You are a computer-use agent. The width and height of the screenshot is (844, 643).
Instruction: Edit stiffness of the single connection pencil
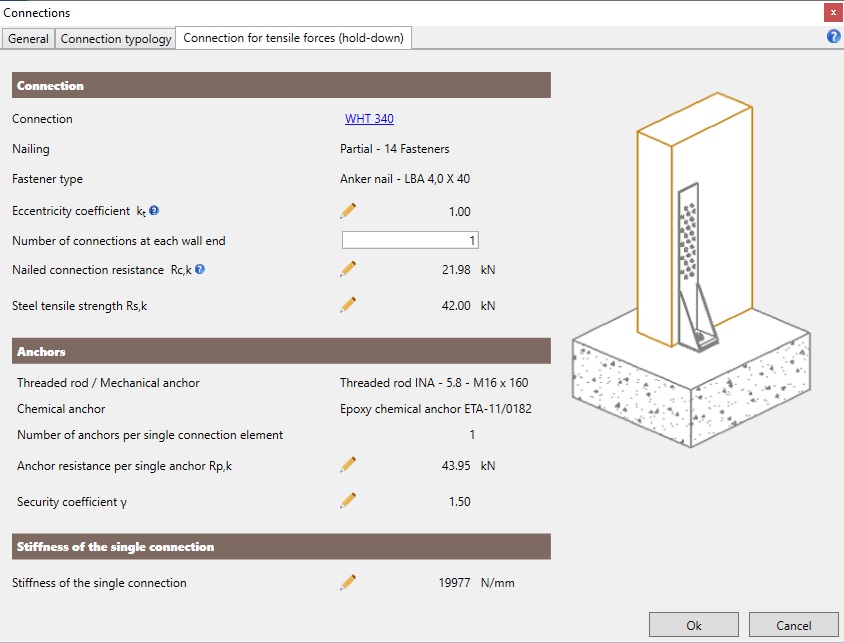point(348,582)
